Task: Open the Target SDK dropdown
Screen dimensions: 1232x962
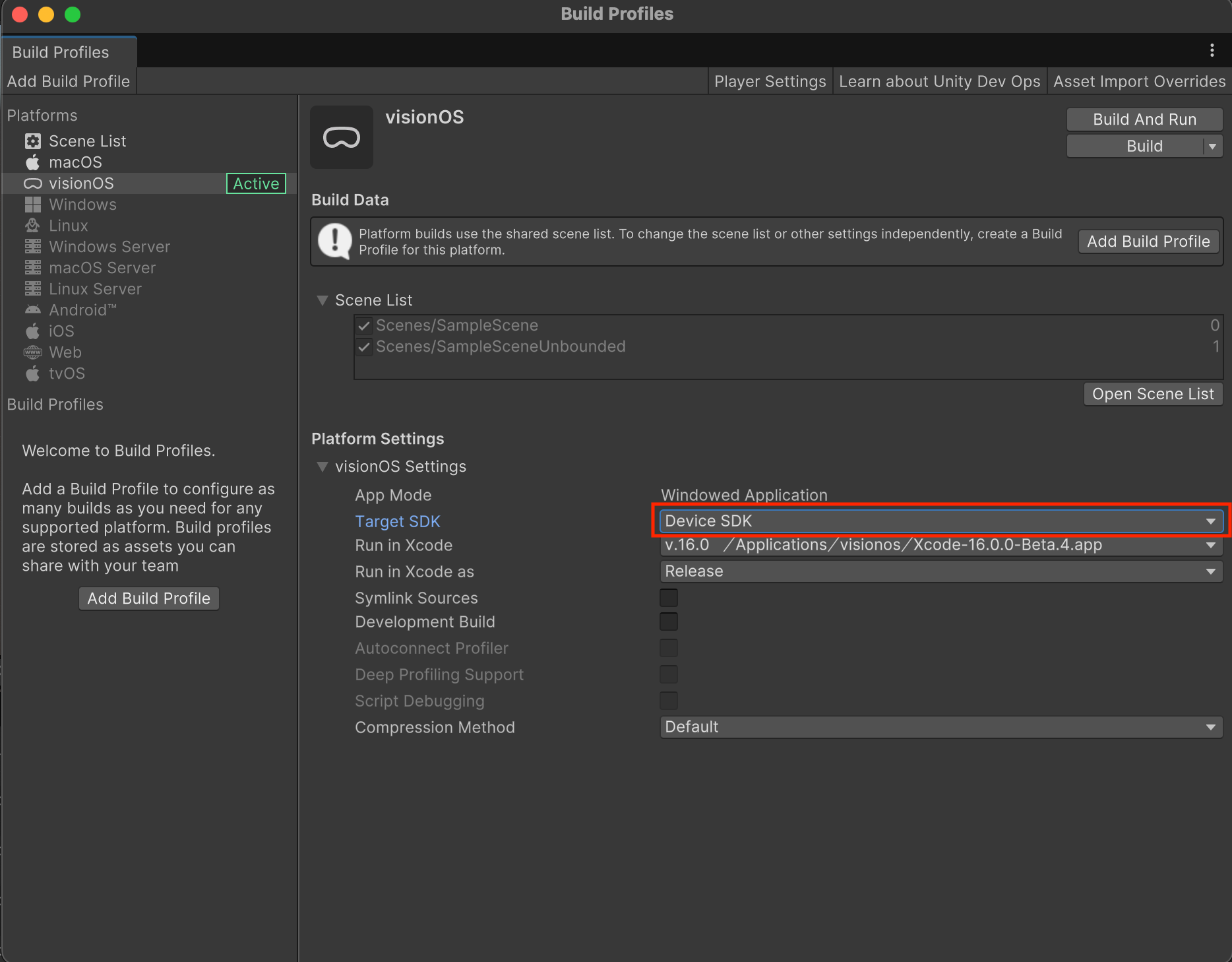Action: click(x=941, y=521)
